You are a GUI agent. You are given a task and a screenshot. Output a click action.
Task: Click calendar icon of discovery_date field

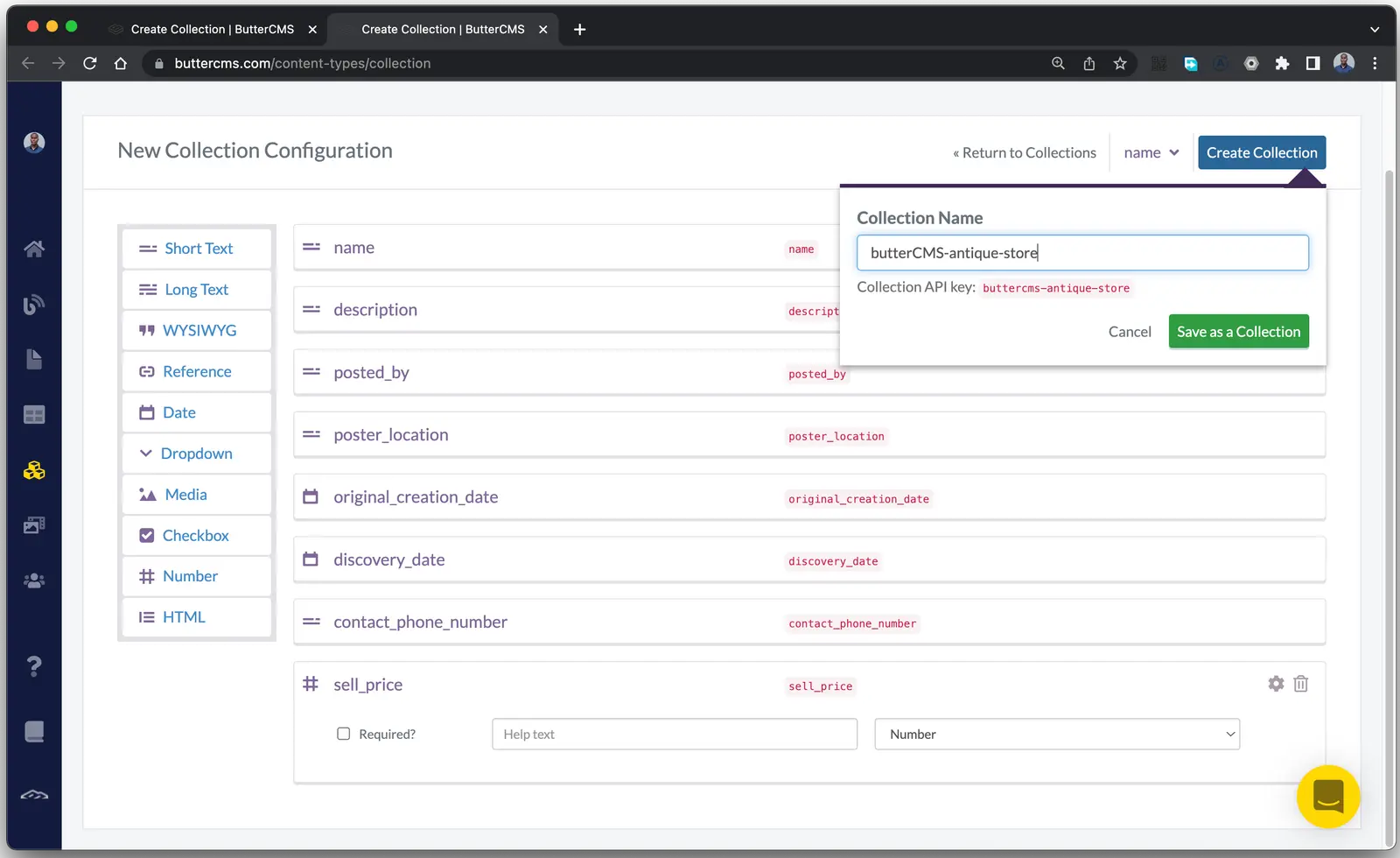click(x=311, y=559)
